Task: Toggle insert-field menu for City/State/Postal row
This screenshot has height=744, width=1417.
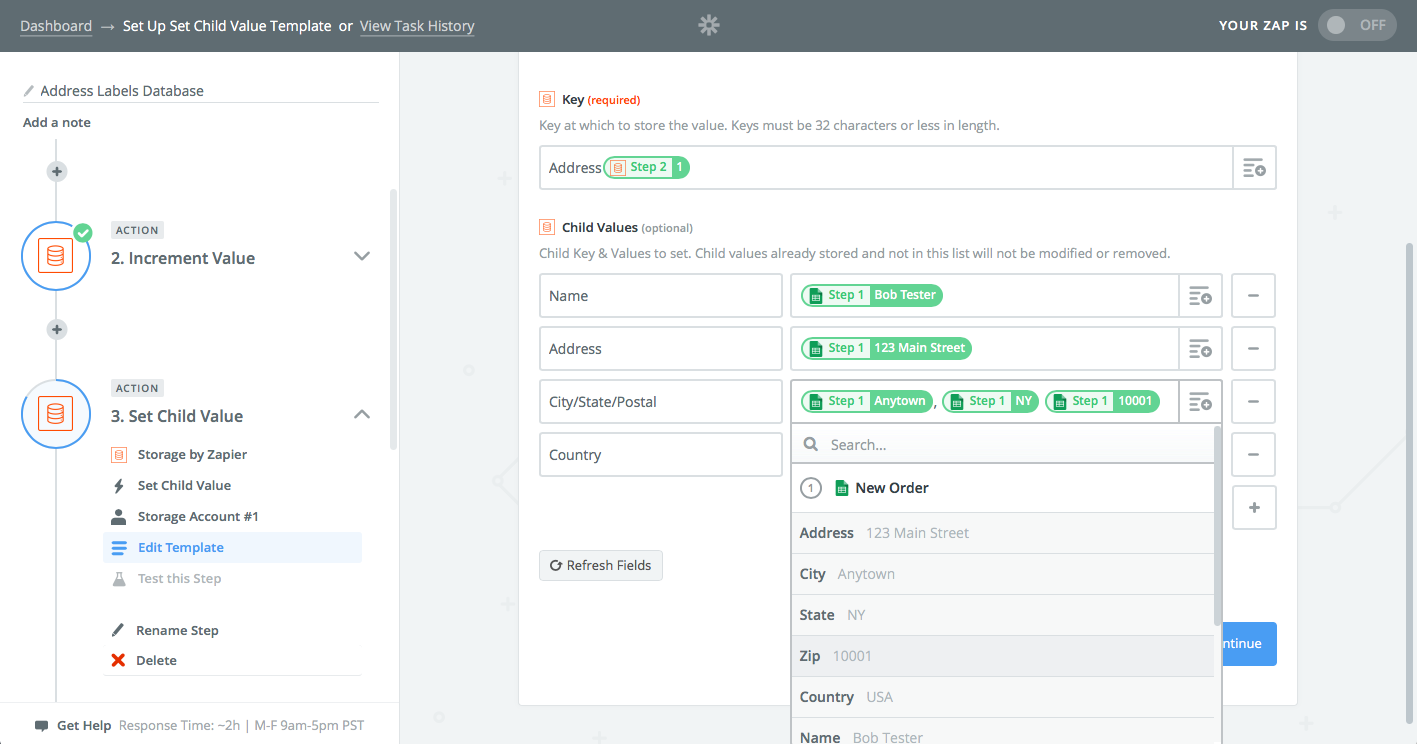Action: pyautogui.click(x=1200, y=402)
